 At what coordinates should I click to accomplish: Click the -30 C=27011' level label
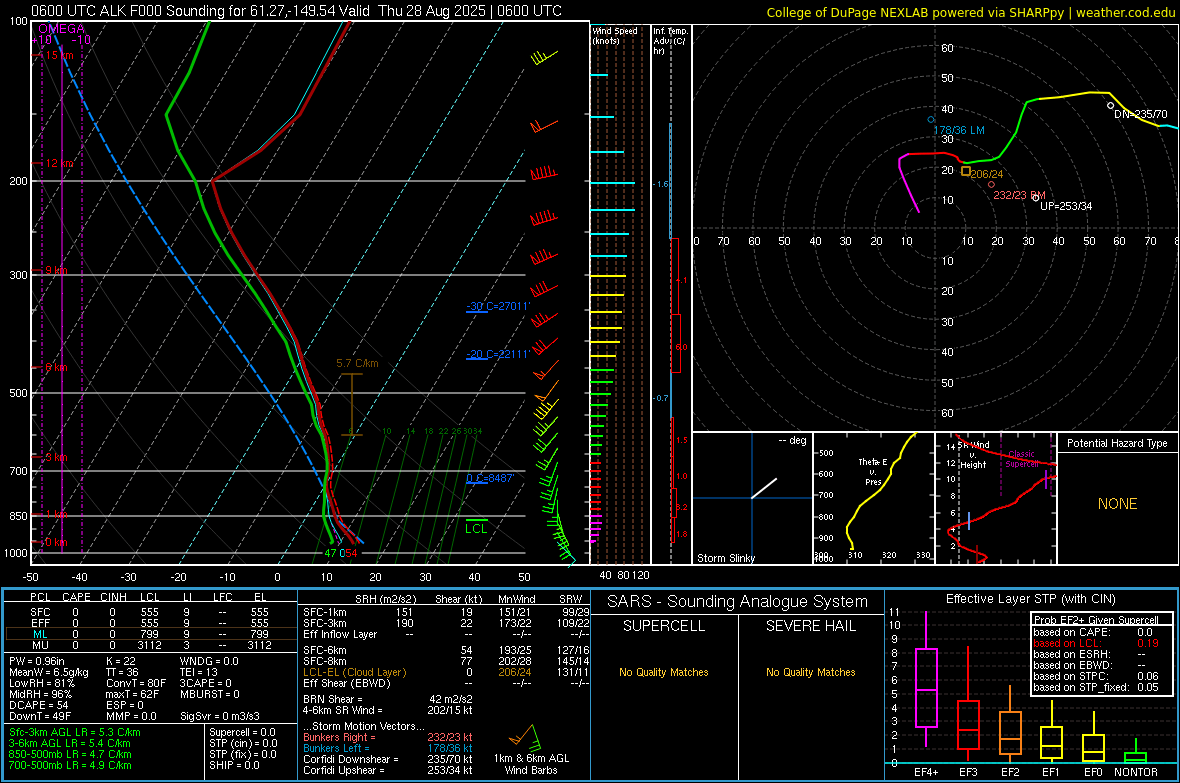pyautogui.click(x=498, y=306)
